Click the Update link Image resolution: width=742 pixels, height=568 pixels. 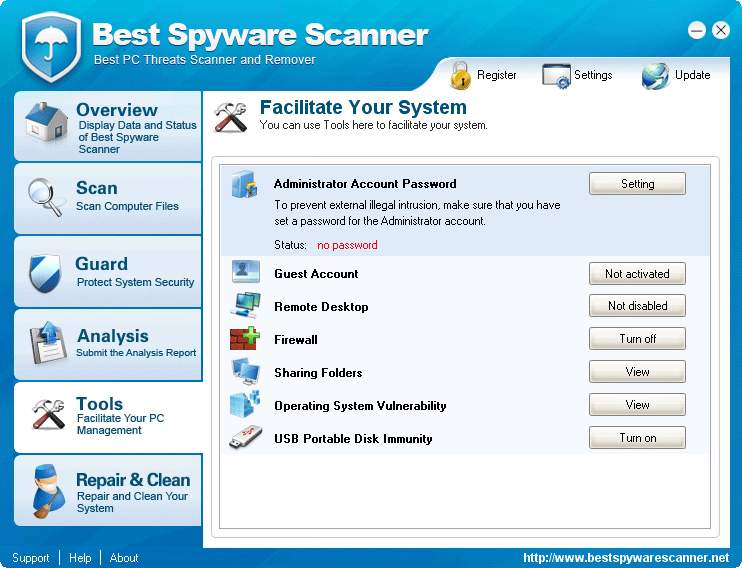692,75
